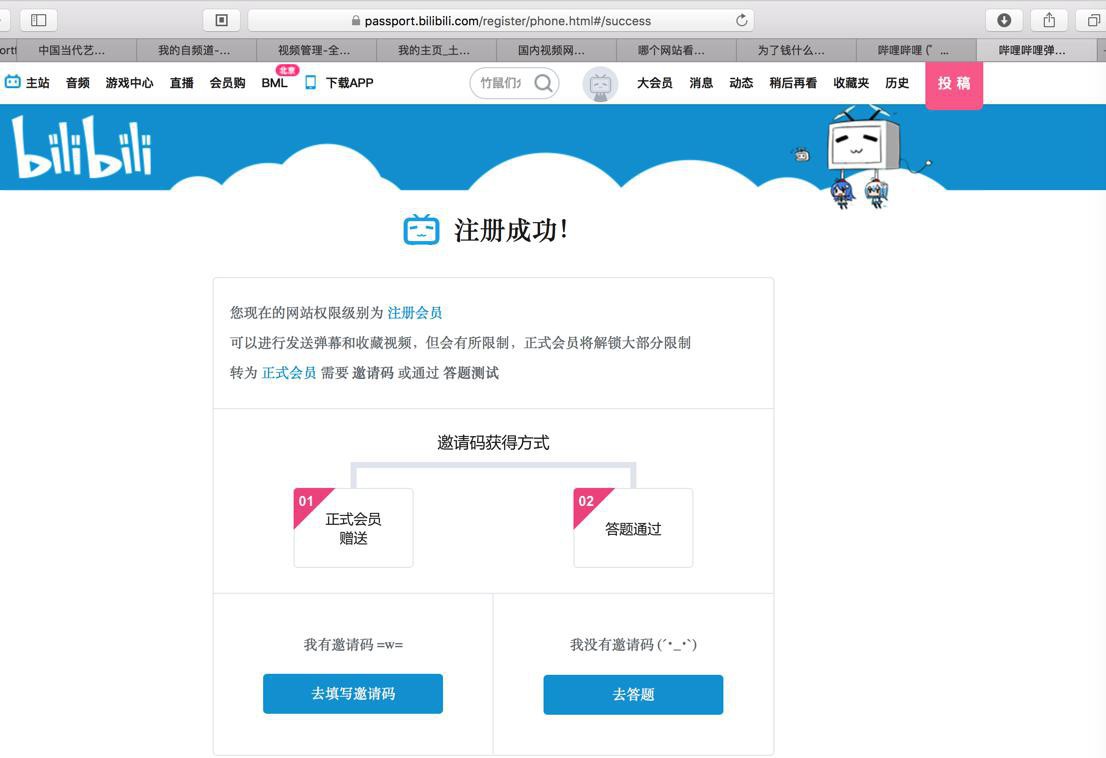The width and height of the screenshot is (1106, 758).
Task: Open the user avatar icon
Action: click(x=600, y=85)
